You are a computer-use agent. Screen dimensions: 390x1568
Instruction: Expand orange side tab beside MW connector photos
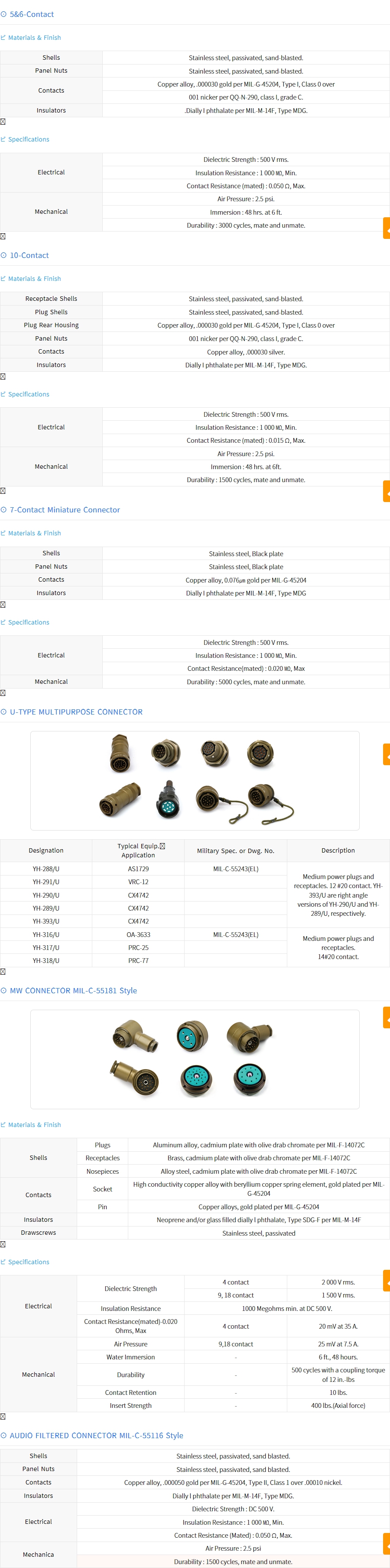[x=386, y=1017]
